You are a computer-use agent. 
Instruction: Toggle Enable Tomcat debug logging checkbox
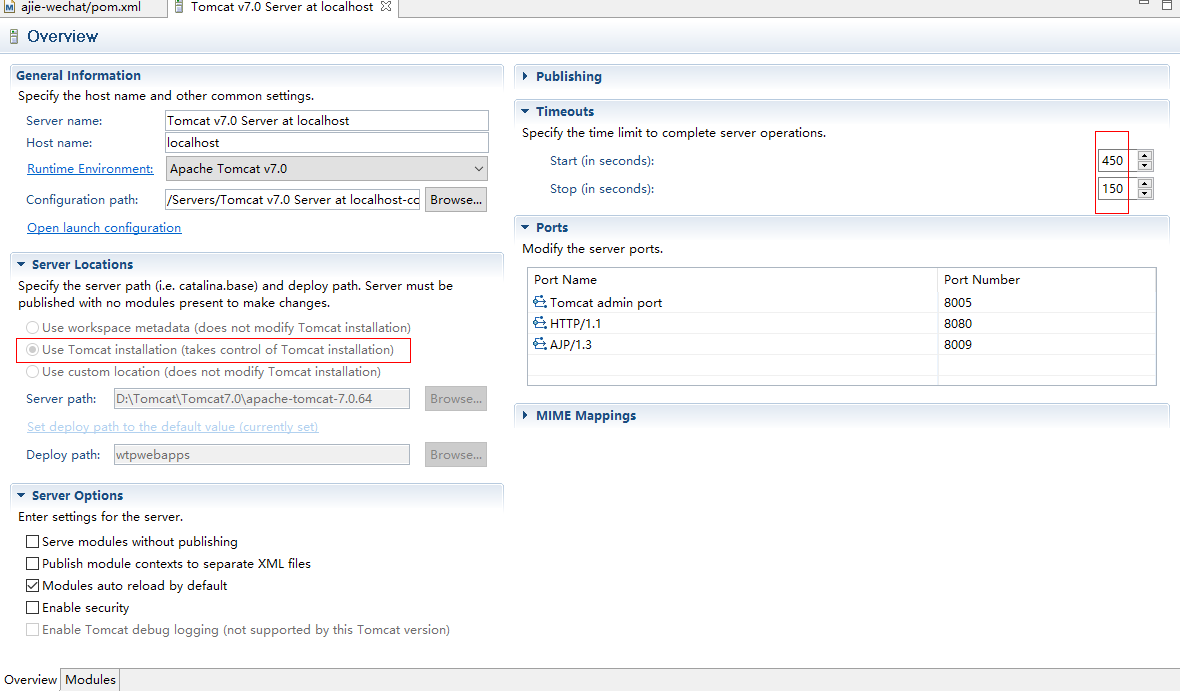[x=32, y=629]
